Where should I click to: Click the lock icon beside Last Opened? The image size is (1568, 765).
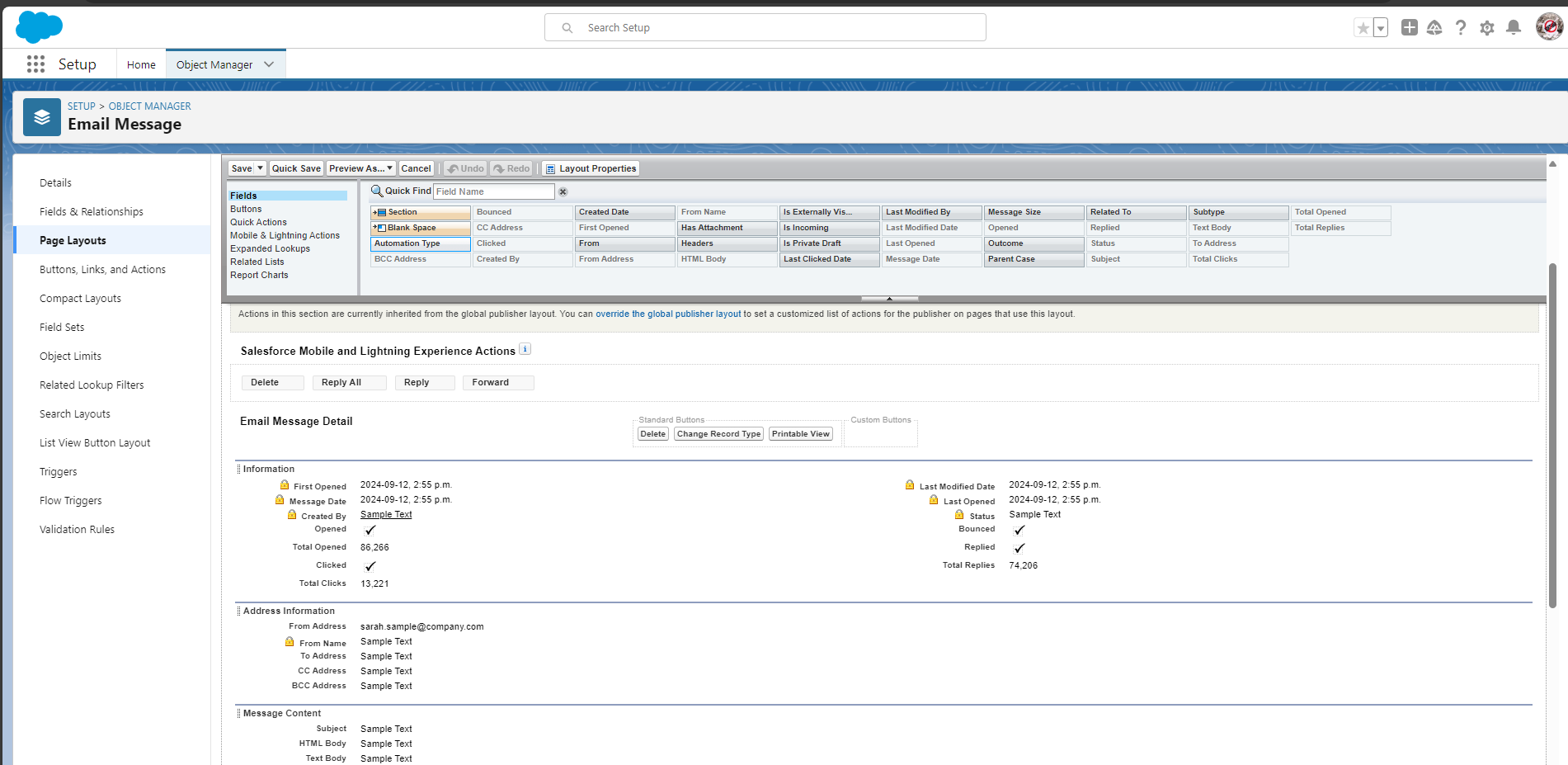(x=934, y=500)
